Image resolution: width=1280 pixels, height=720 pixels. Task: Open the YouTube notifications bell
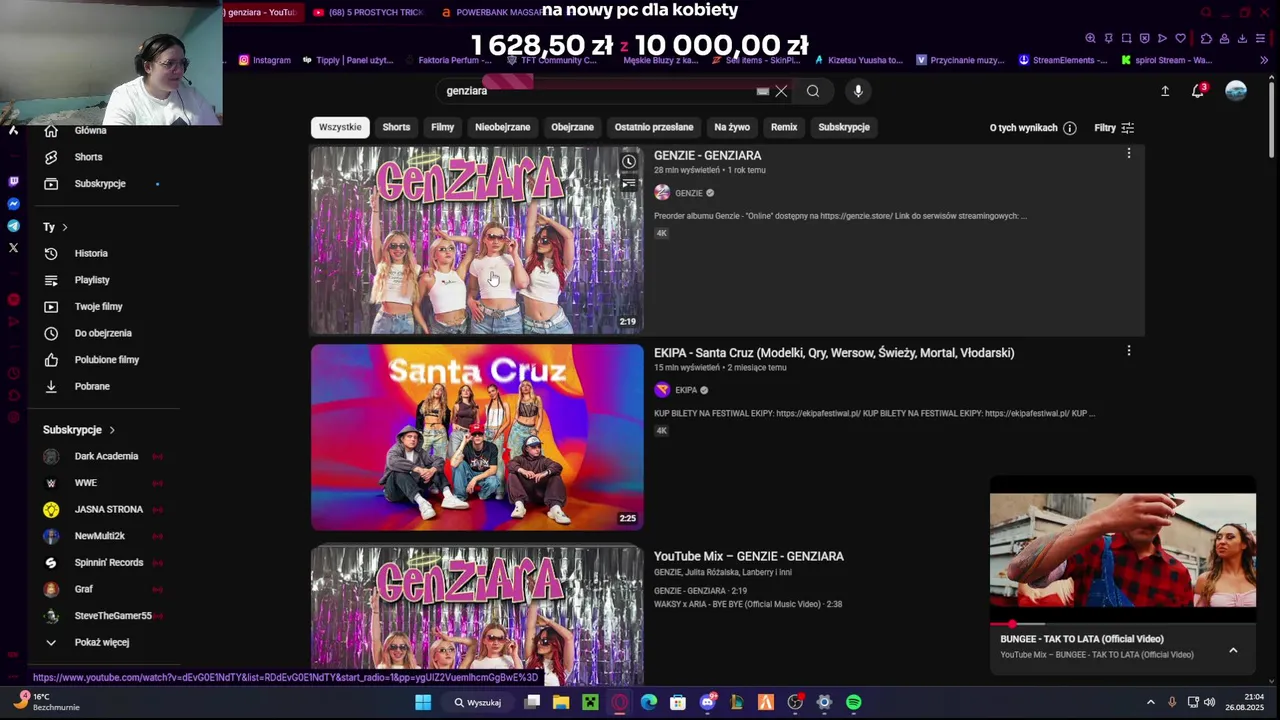[1198, 91]
